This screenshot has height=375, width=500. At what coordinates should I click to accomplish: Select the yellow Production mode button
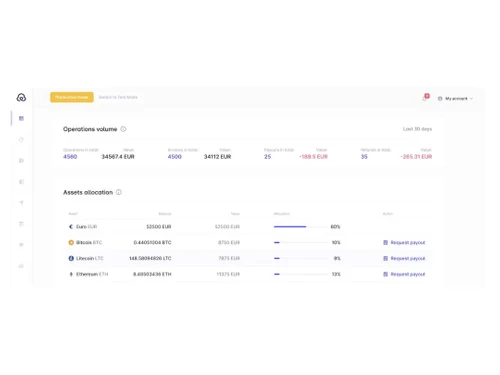[x=72, y=97]
